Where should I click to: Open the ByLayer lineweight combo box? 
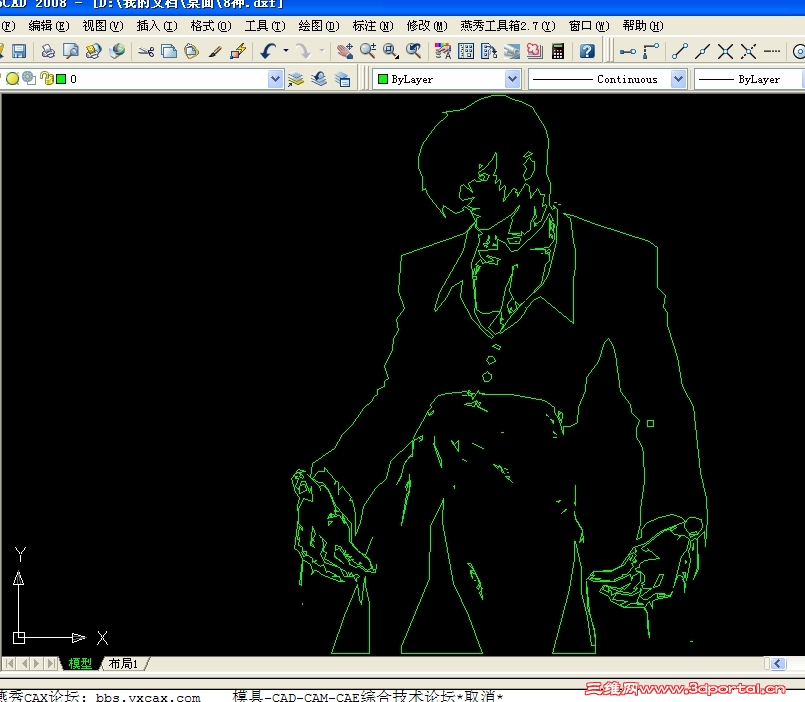point(750,79)
